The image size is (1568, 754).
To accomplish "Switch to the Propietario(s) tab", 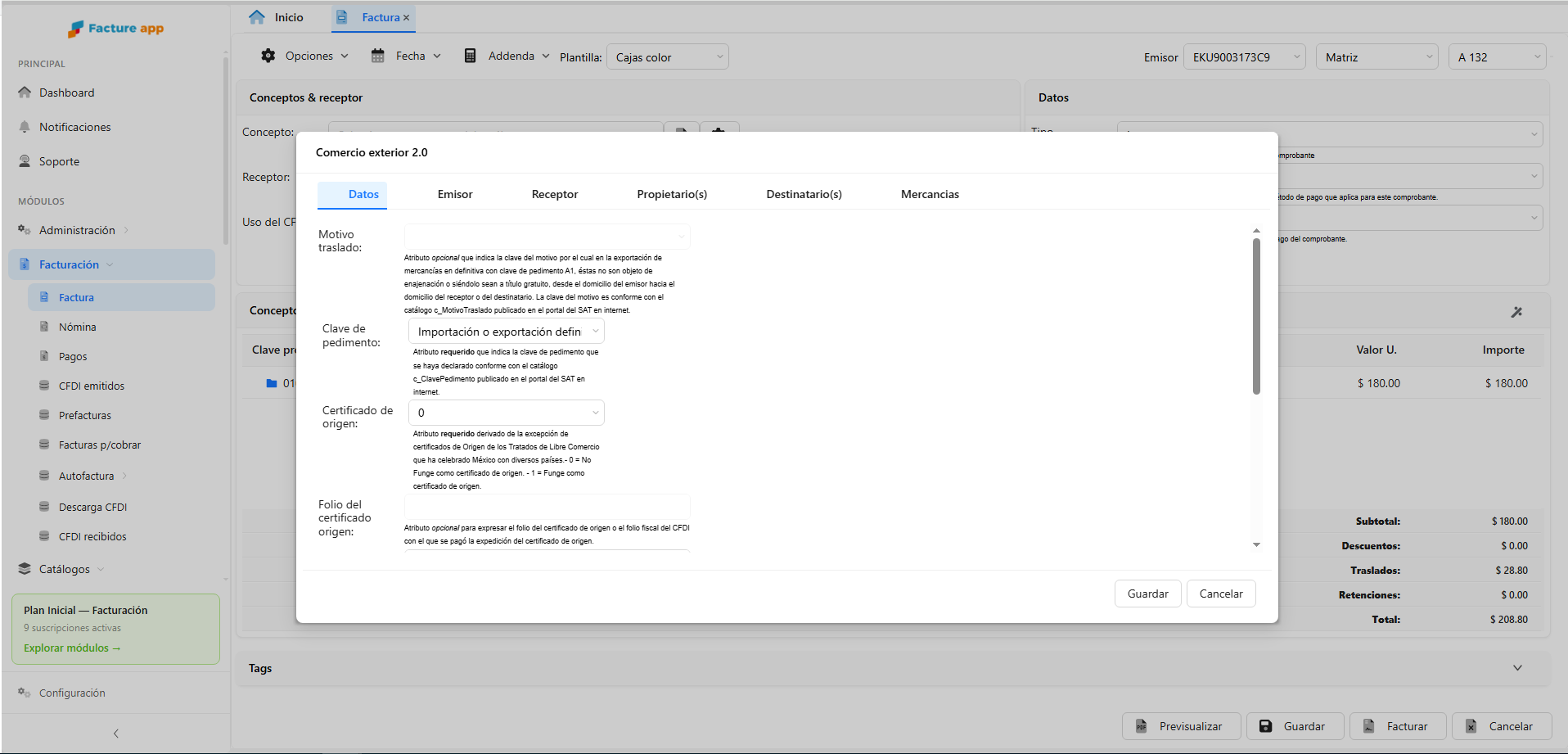I will [672, 195].
